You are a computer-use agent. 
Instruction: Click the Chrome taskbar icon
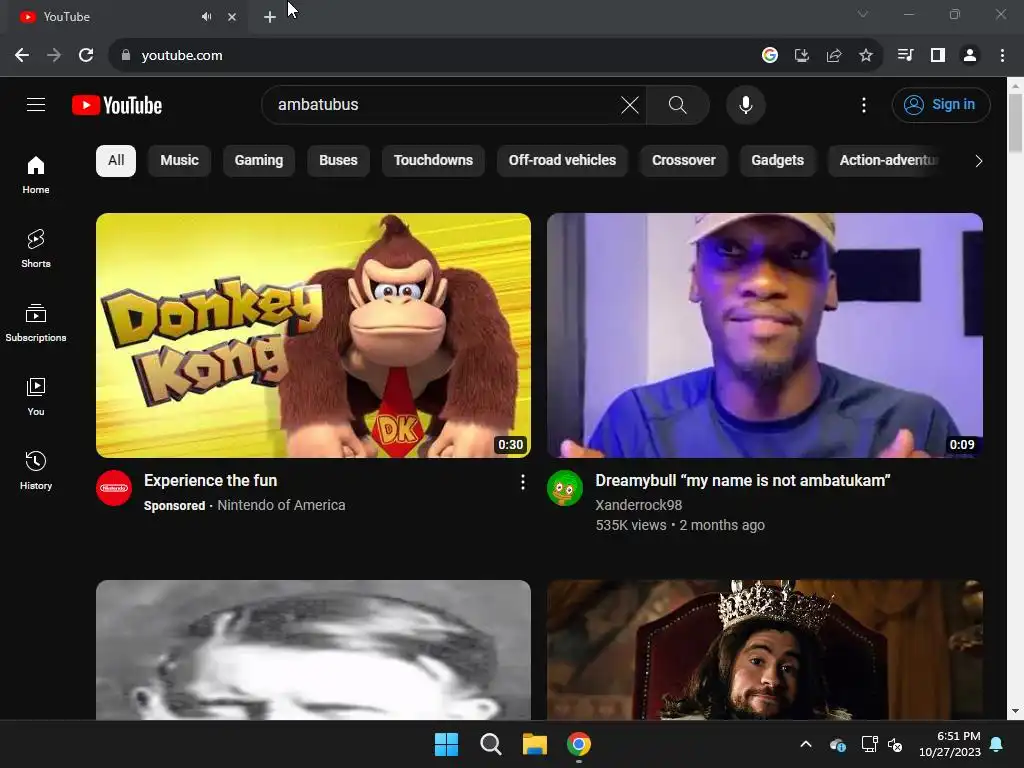(x=579, y=744)
